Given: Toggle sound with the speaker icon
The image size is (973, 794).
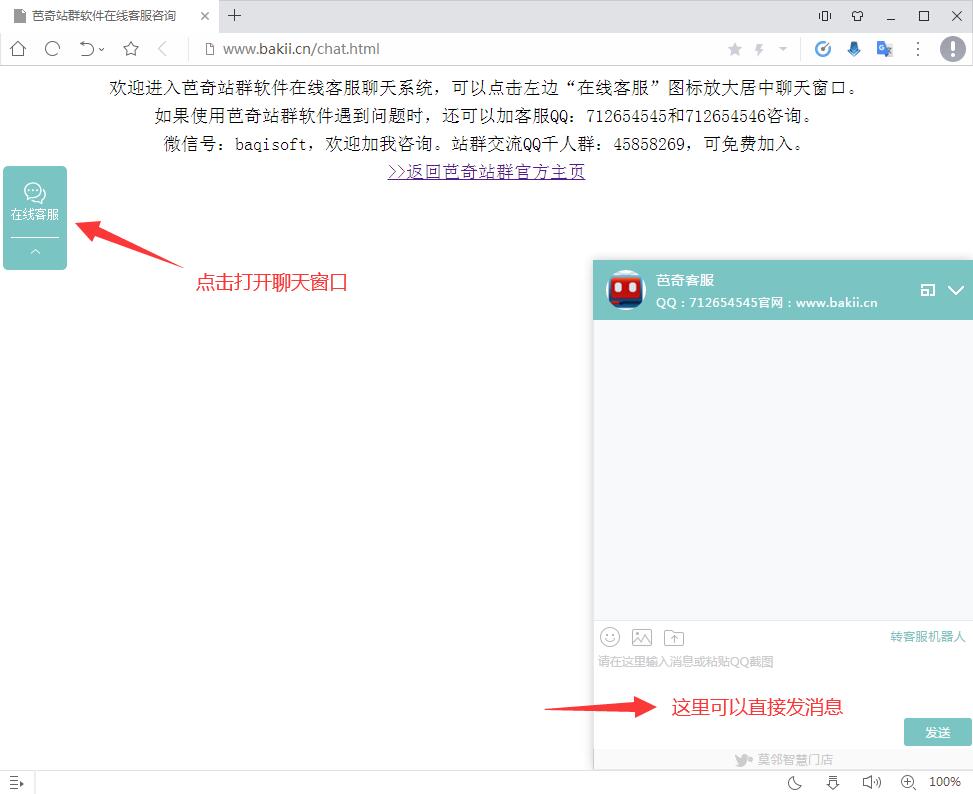Looking at the screenshot, I should pyautogui.click(x=872, y=783).
